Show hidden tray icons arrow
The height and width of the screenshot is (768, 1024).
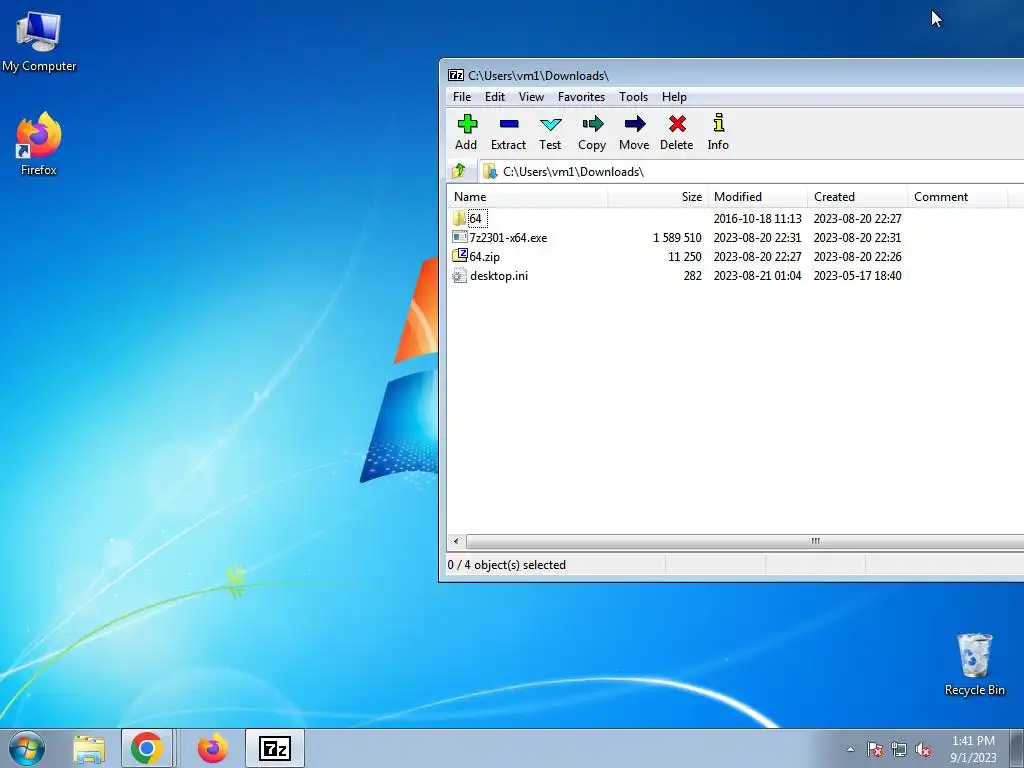point(850,749)
